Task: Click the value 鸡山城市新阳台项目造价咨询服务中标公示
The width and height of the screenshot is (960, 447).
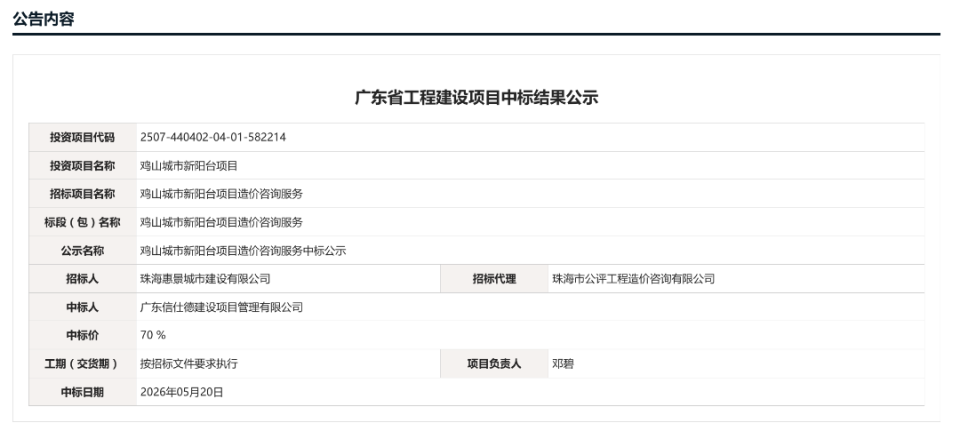Action: click(x=243, y=251)
